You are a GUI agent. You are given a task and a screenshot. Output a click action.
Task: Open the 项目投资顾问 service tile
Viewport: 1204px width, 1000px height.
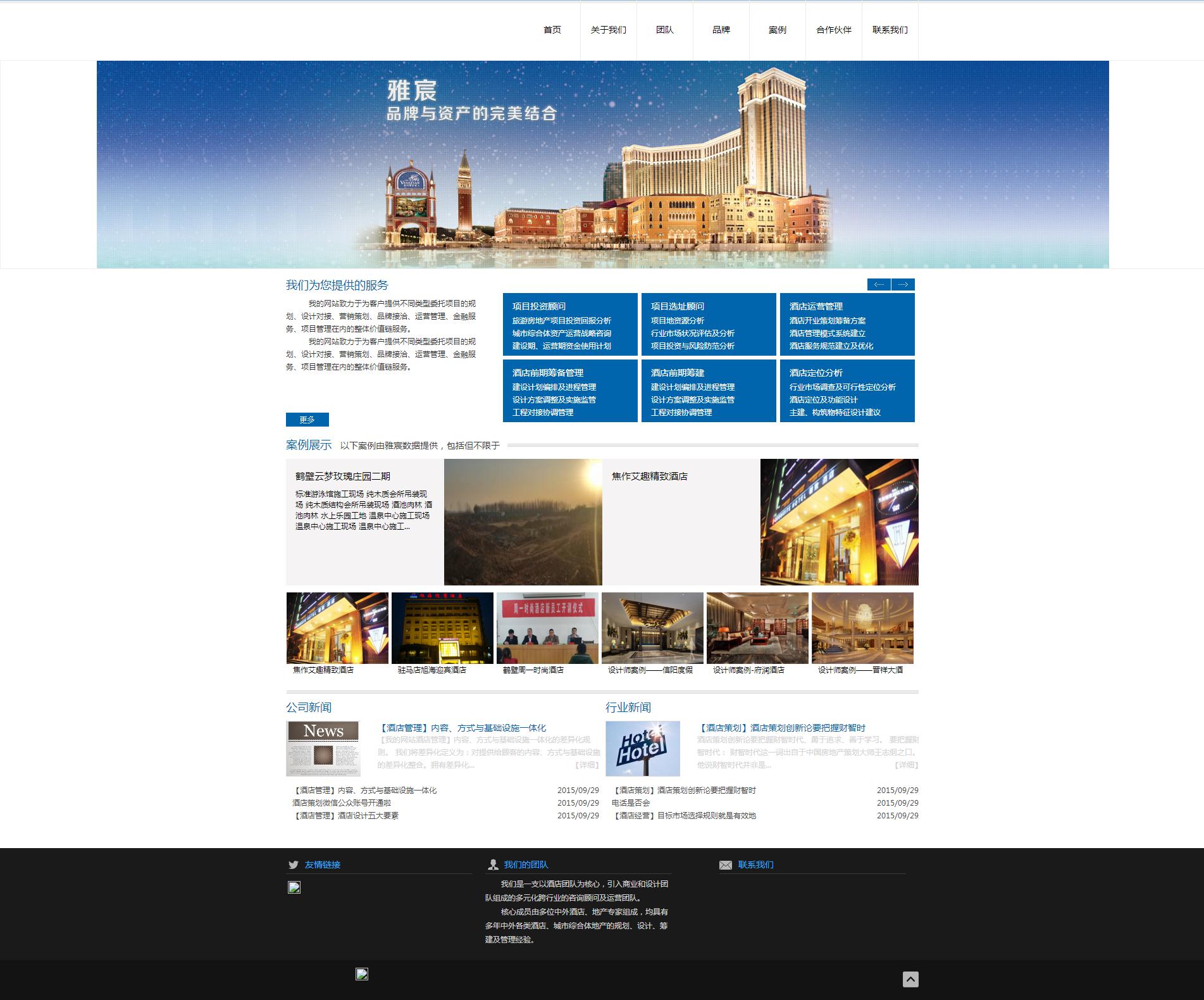(x=570, y=324)
